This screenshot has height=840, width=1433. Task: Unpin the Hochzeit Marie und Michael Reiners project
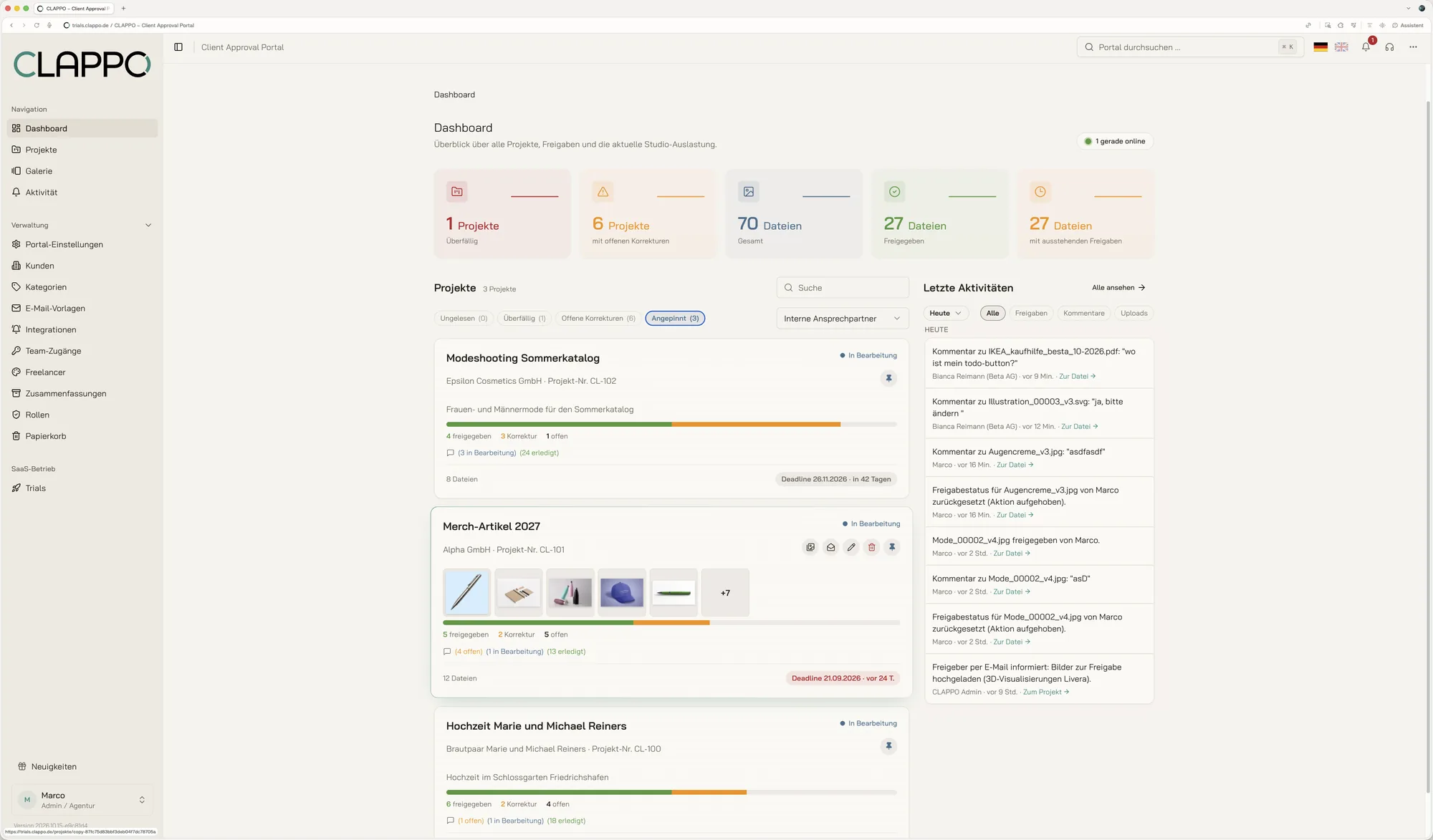pos(888,746)
